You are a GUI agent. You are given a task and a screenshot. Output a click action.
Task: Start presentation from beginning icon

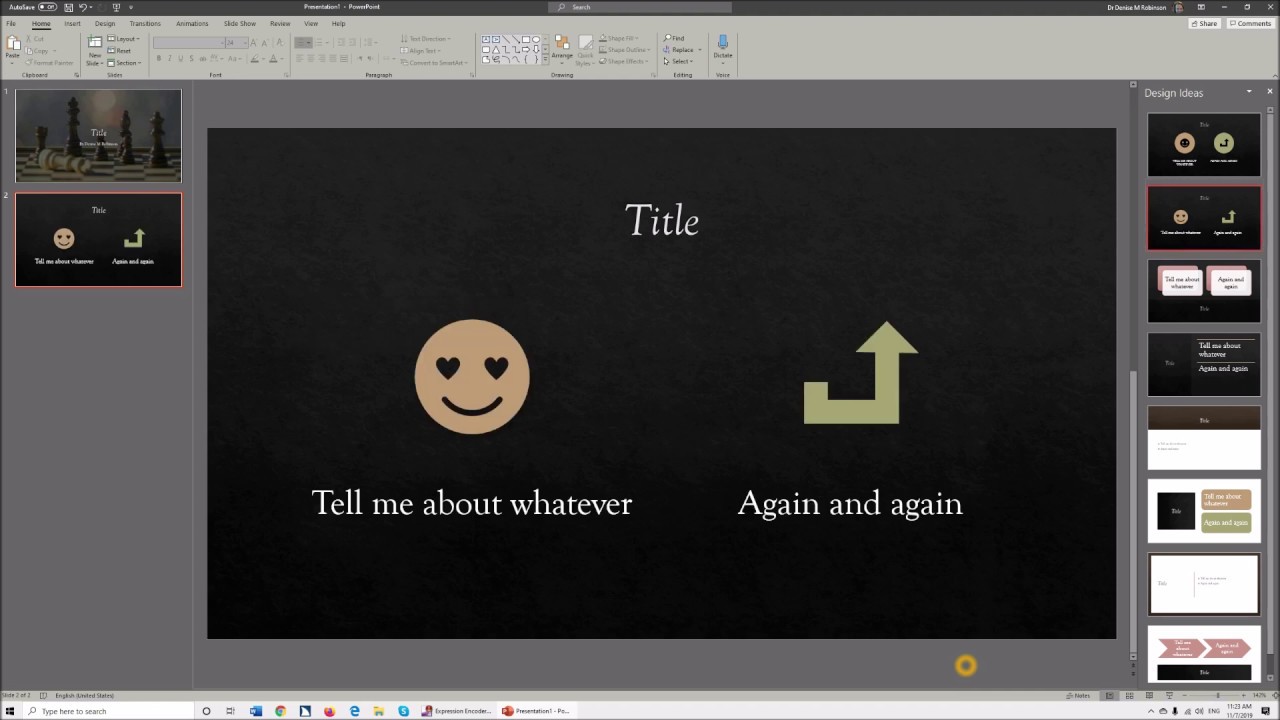116,7
